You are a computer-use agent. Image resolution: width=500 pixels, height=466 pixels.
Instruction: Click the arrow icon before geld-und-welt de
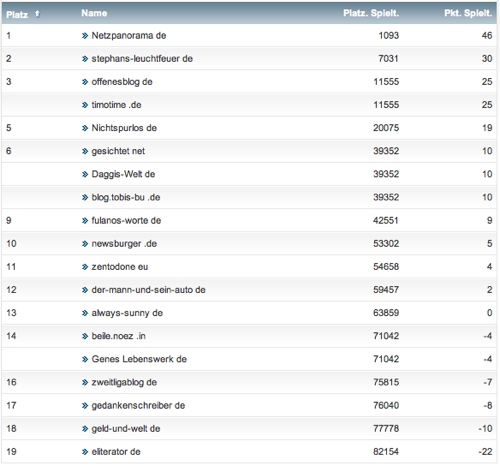85,429
